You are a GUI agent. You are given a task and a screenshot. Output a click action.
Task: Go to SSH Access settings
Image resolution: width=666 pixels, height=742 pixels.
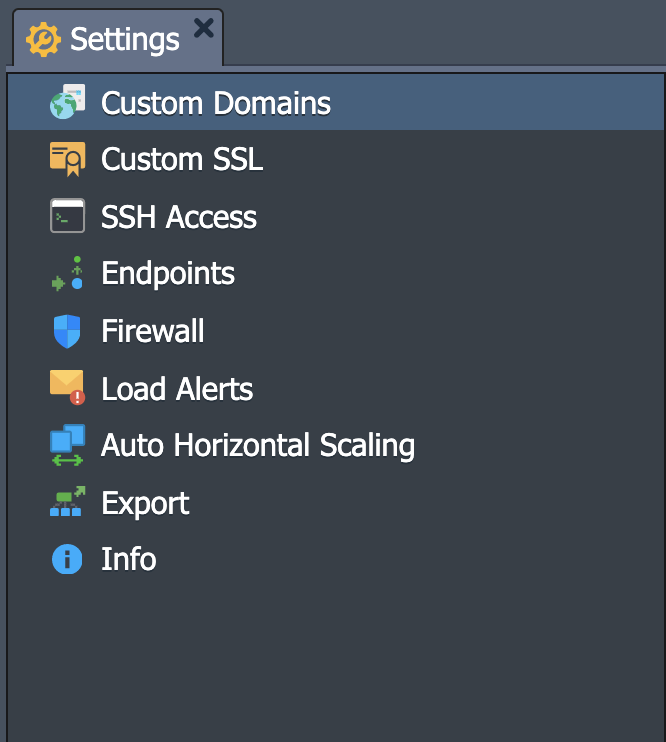coord(336,216)
